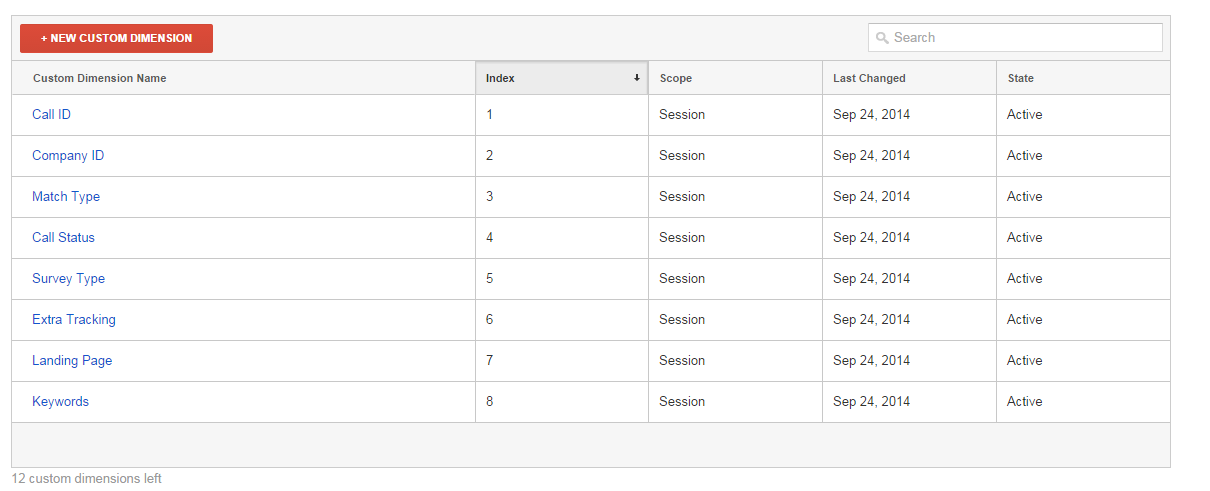This screenshot has height=491, width=1210.
Task: Open the Match Type dimension
Action: (x=66, y=197)
